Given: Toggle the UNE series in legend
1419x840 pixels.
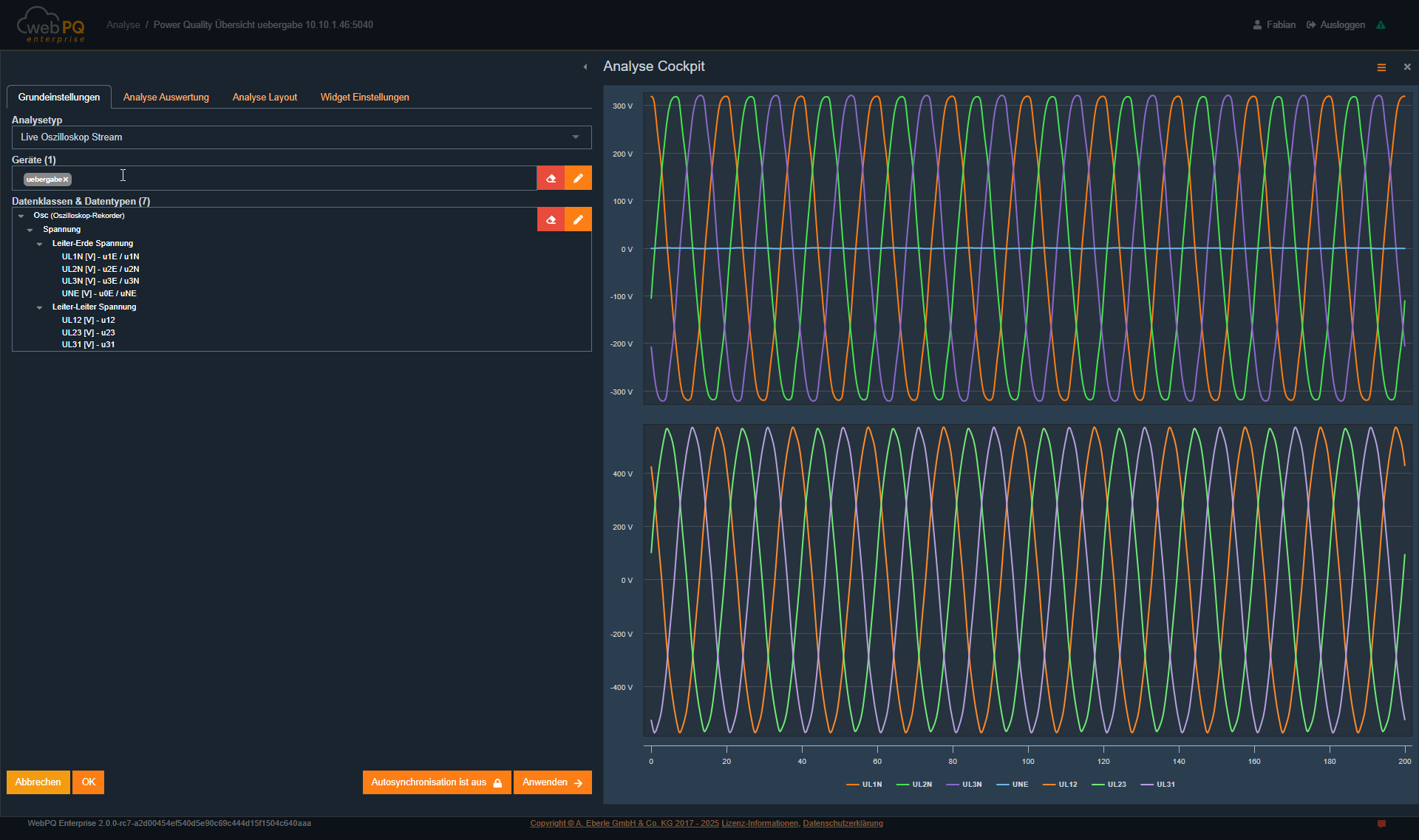Looking at the screenshot, I should (1012, 785).
